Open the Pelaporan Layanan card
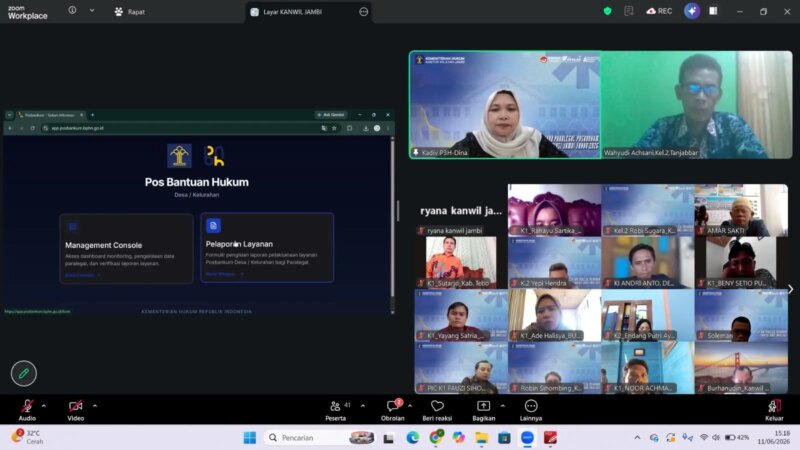Image resolution: width=800 pixels, height=450 pixels. click(267, 247)
